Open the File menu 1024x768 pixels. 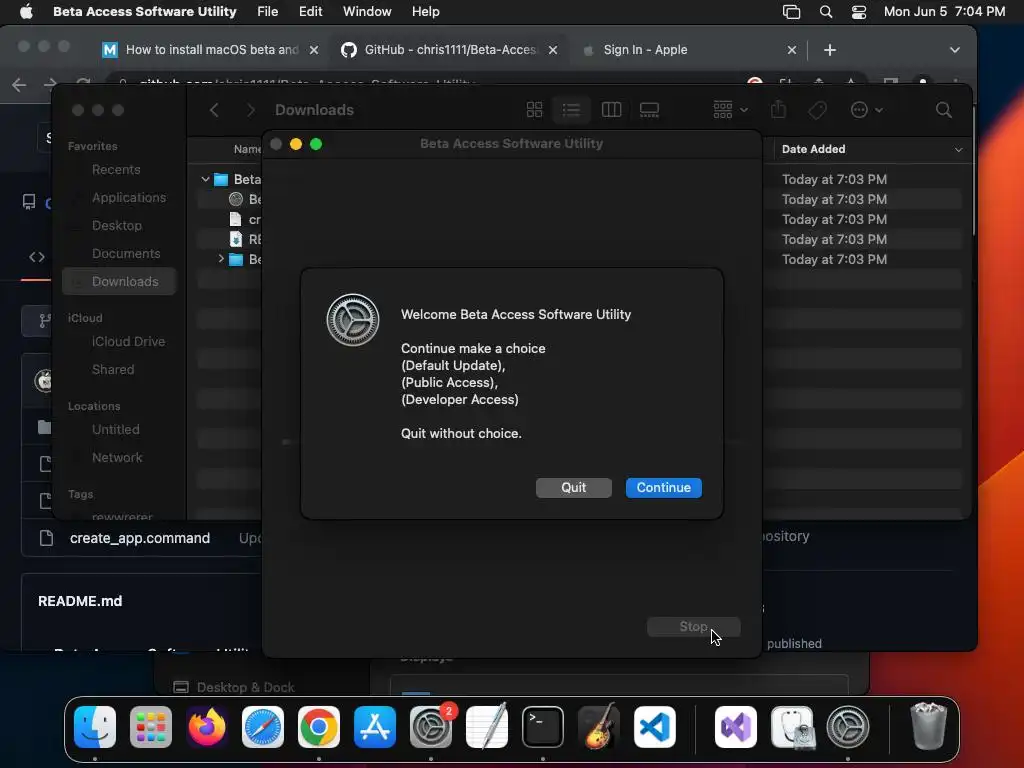tap(267, 12)
